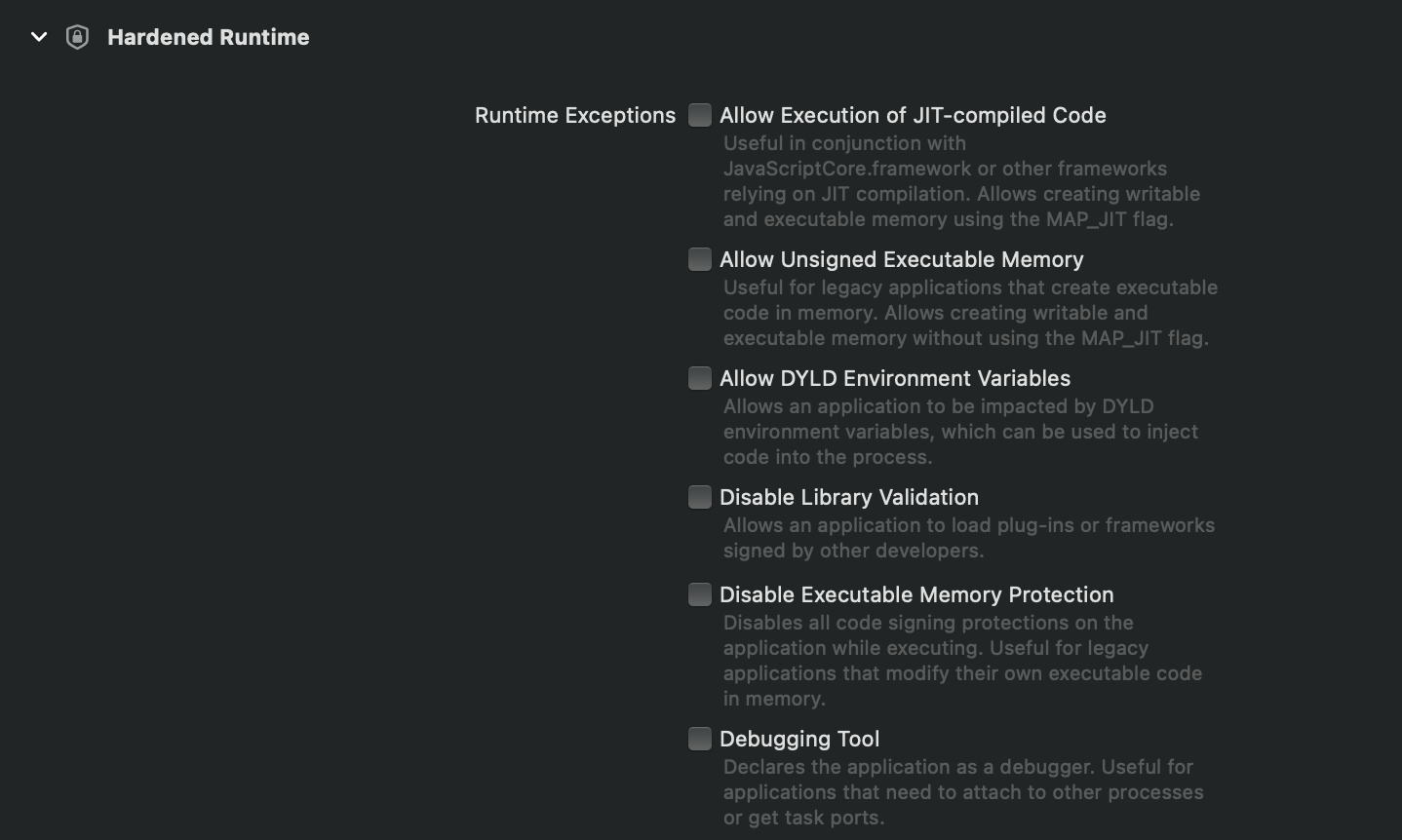Click the Allow Unsigned Executable Memory label text
1402x840 pixels.
(x=902, y=259)
